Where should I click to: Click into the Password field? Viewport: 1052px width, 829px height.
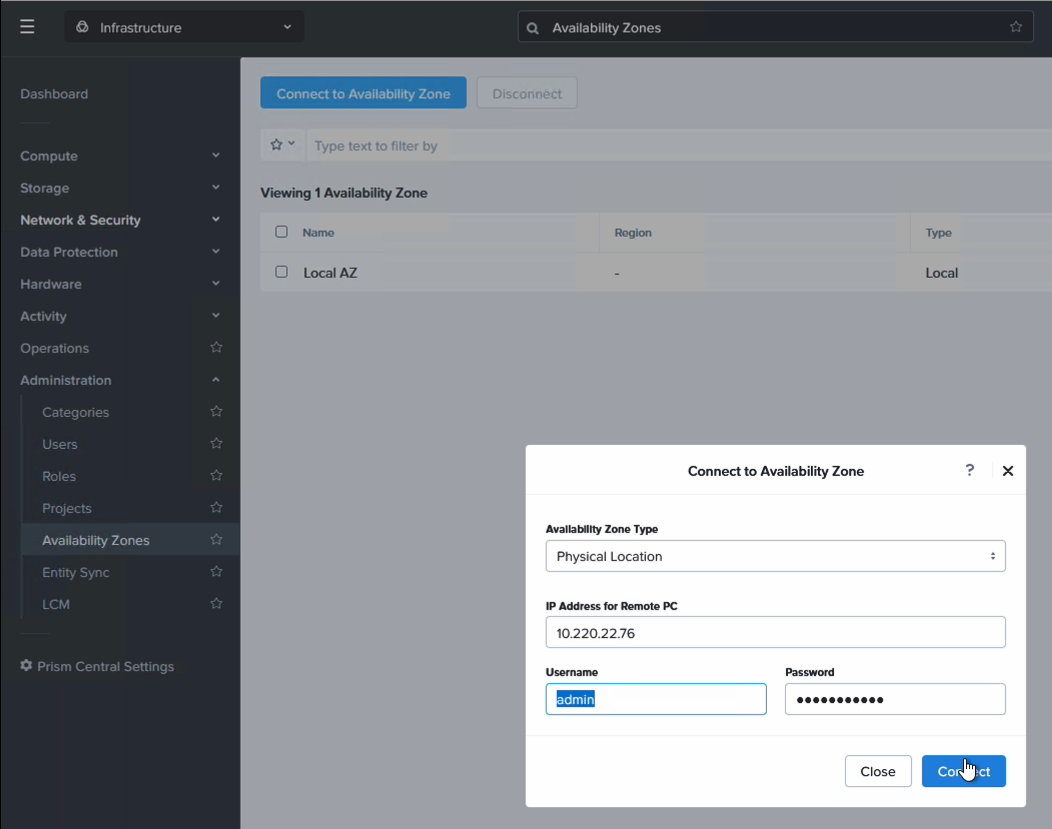click(x=895, y=699)
